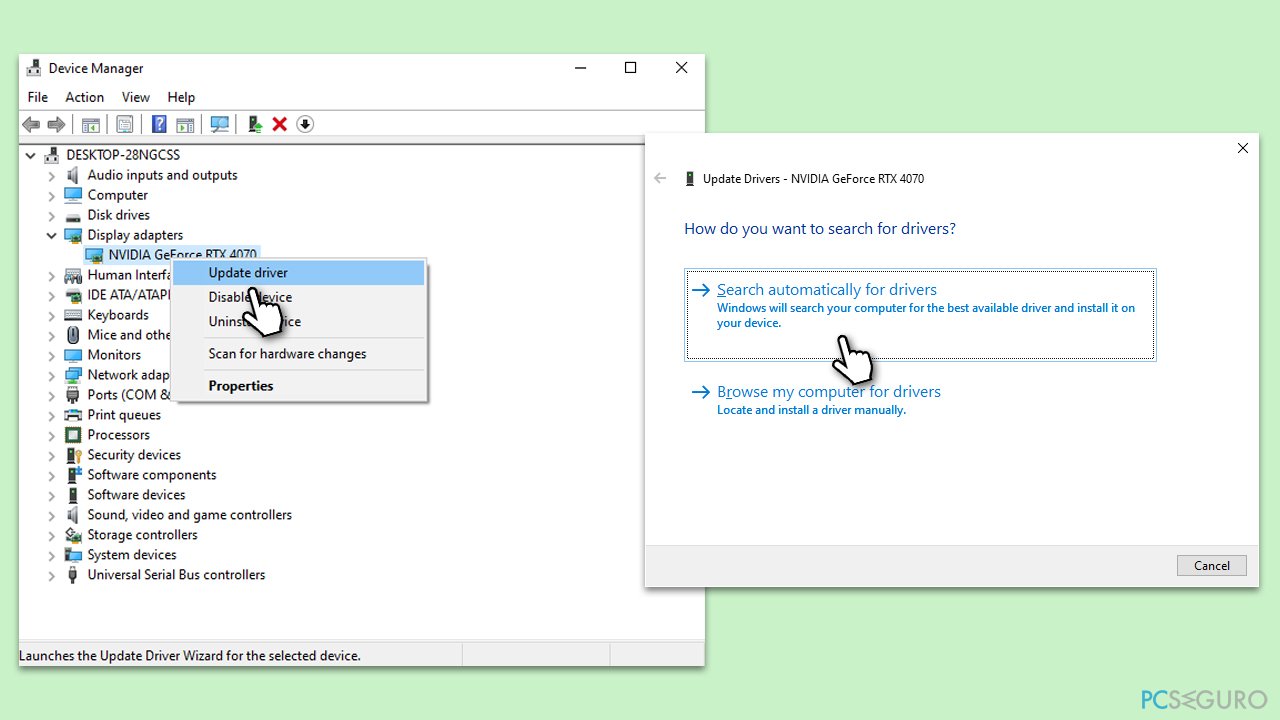Image resolution: width=1280 pixels, height=720 pixels.
Task: Select the Storage controllers label
Action: point(142,535)
